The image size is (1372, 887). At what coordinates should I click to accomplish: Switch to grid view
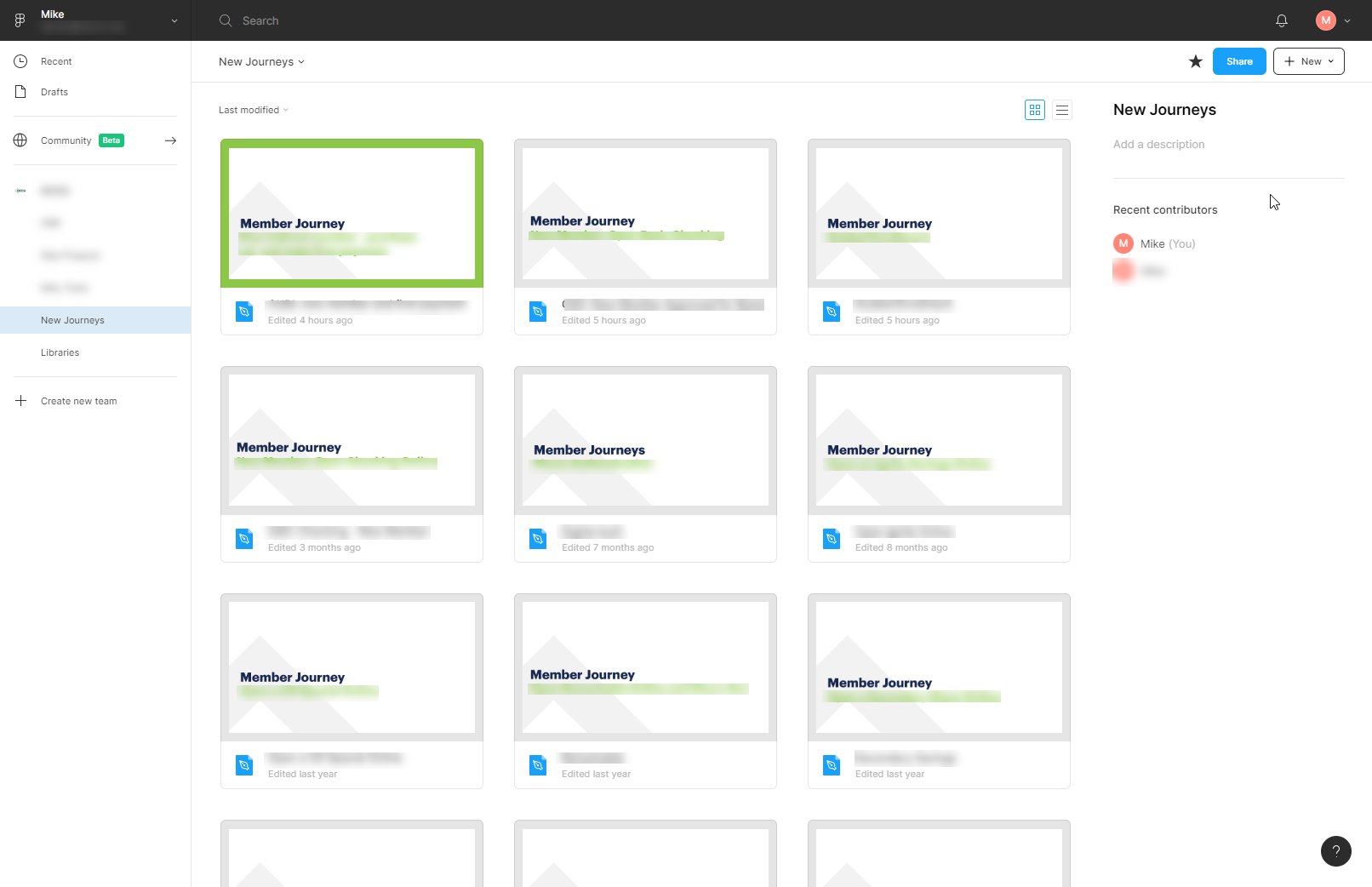click(x=1034, y=110)
